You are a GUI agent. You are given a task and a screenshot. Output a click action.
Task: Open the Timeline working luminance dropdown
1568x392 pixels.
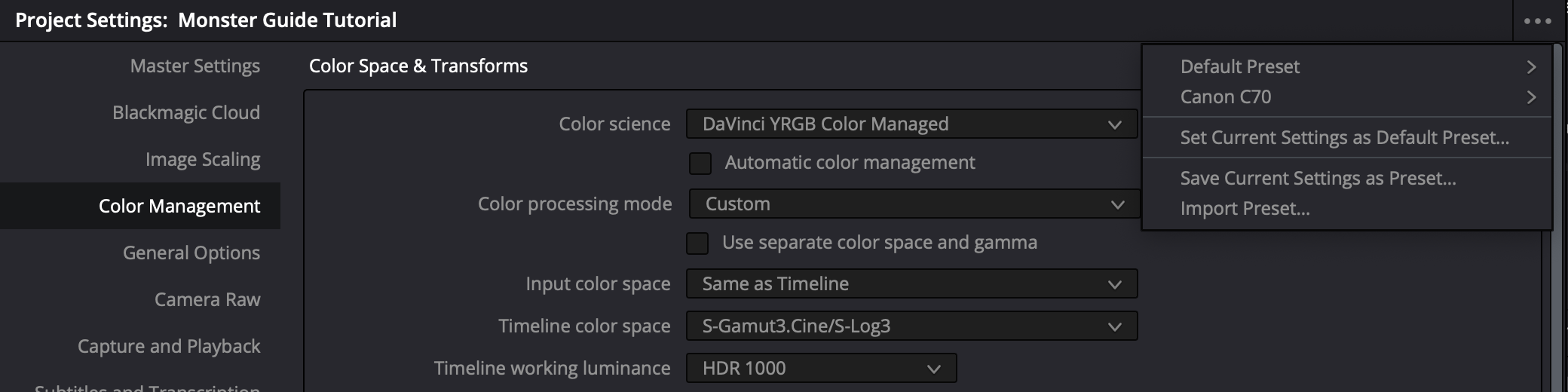pos(820,369)
